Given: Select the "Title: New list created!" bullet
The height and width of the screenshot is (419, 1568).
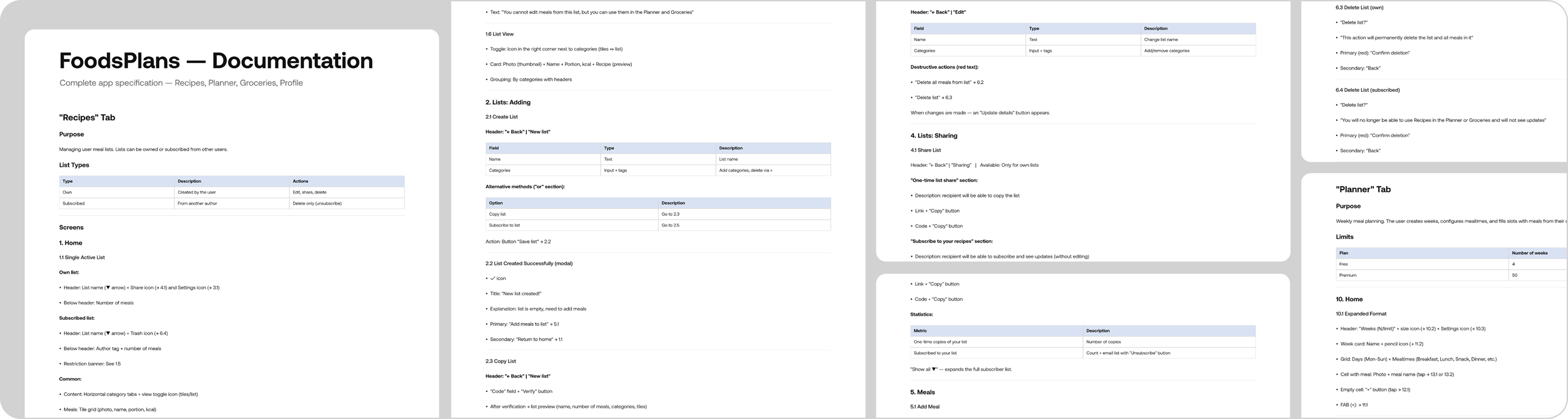Looking at the screenshot, I should coord(514,294).
